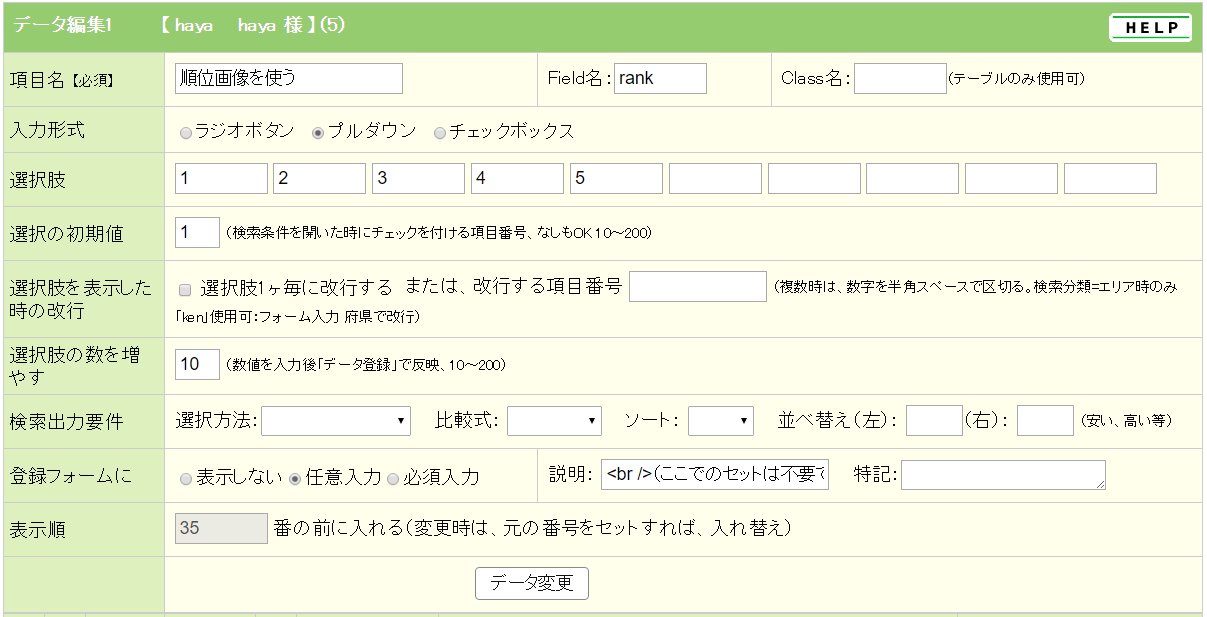Open the 選択方法 dropdown
This screenshot has height=617, width=1207.
coord(336,421)
